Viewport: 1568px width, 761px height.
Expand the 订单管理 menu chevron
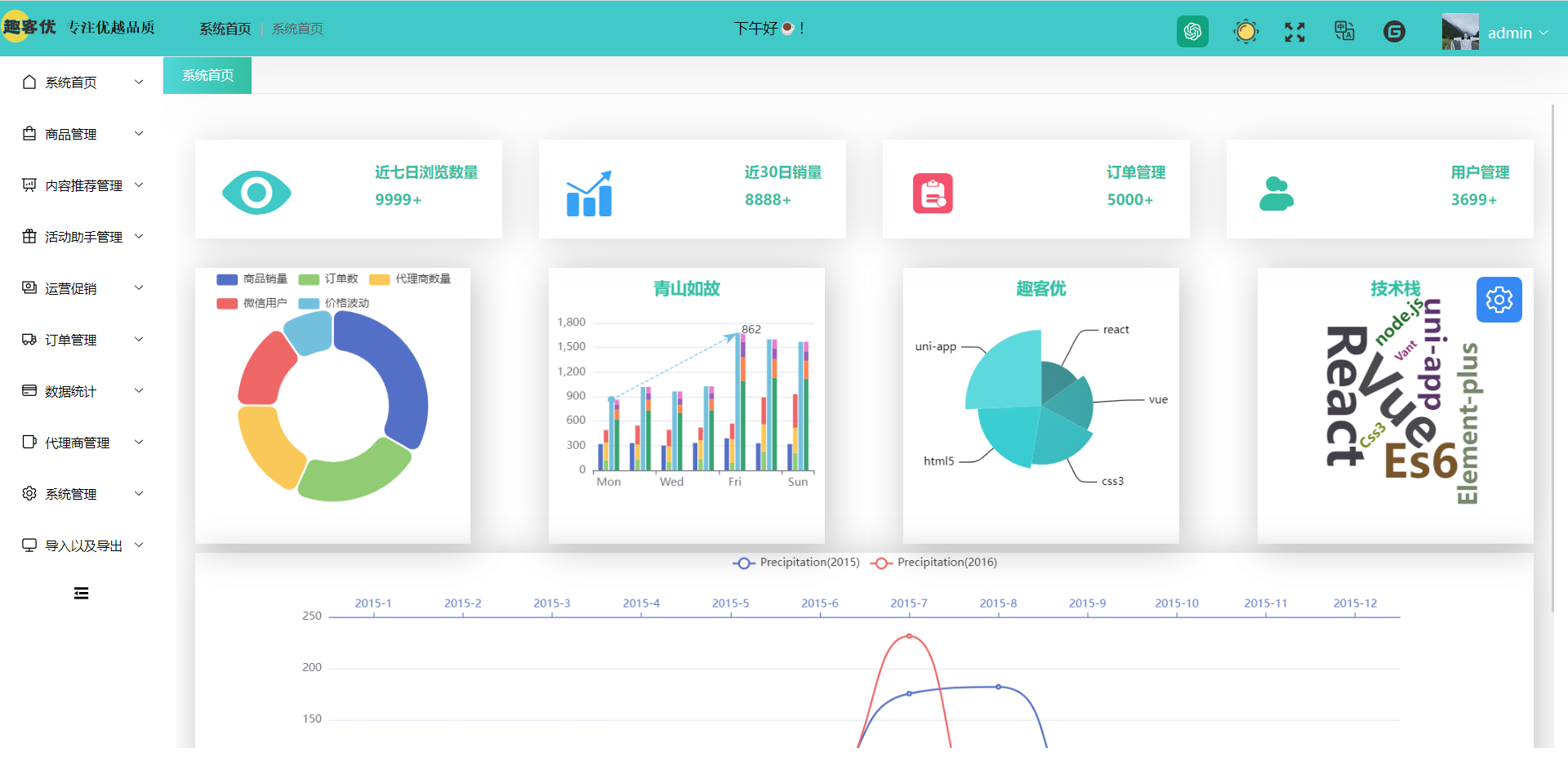[139, 339]
